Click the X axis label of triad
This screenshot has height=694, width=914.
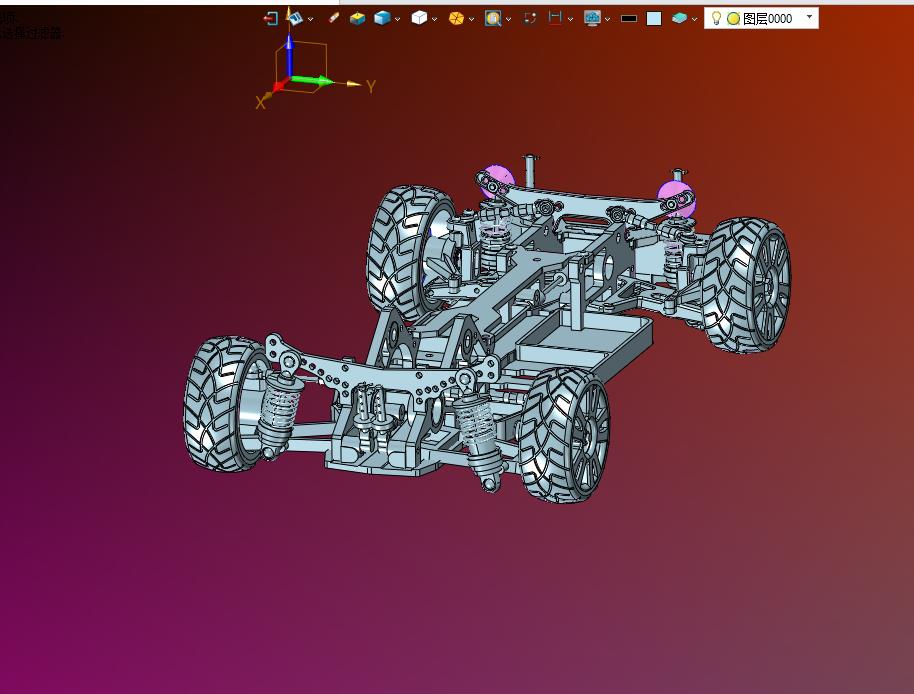click(x=260, y=103)
